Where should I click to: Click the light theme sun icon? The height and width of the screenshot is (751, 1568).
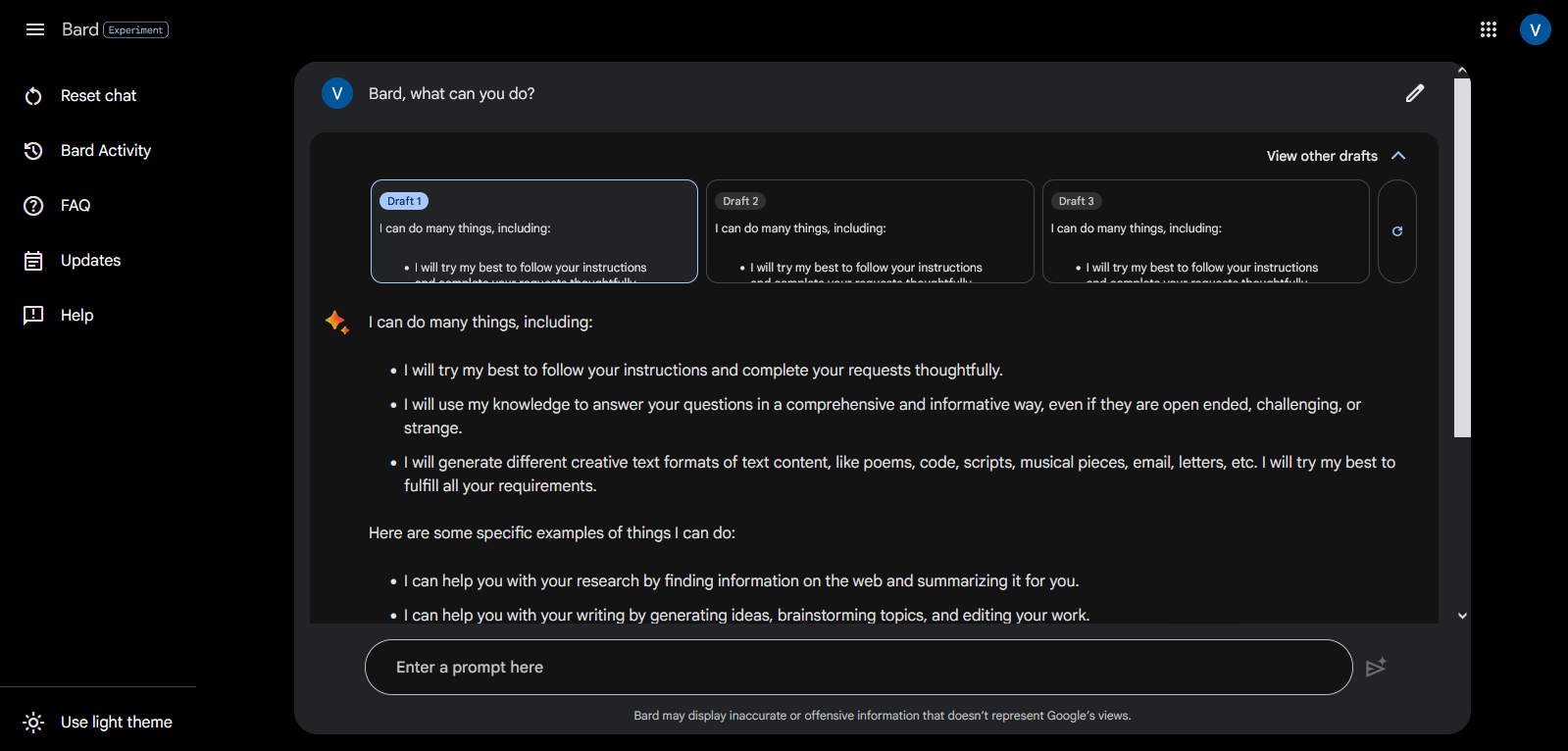tap(33, 723)
